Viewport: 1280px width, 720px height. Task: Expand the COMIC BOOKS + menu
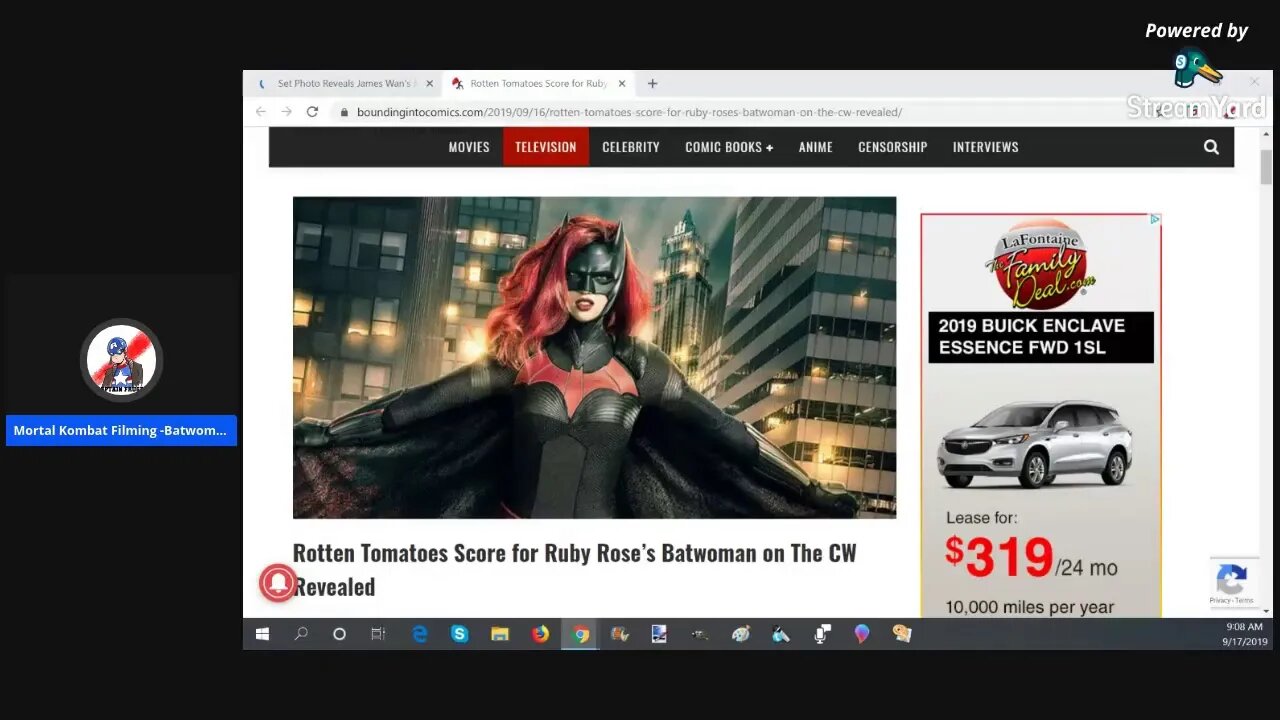729,147
